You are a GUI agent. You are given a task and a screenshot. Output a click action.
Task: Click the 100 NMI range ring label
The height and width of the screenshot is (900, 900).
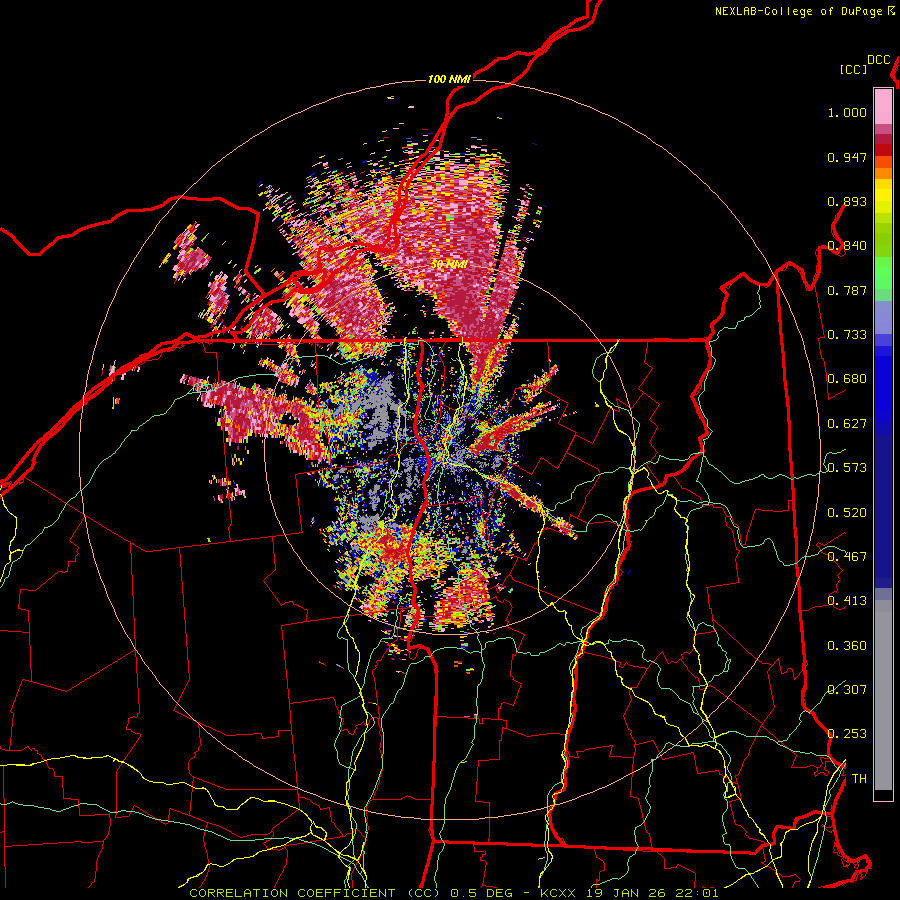[449, 79]
